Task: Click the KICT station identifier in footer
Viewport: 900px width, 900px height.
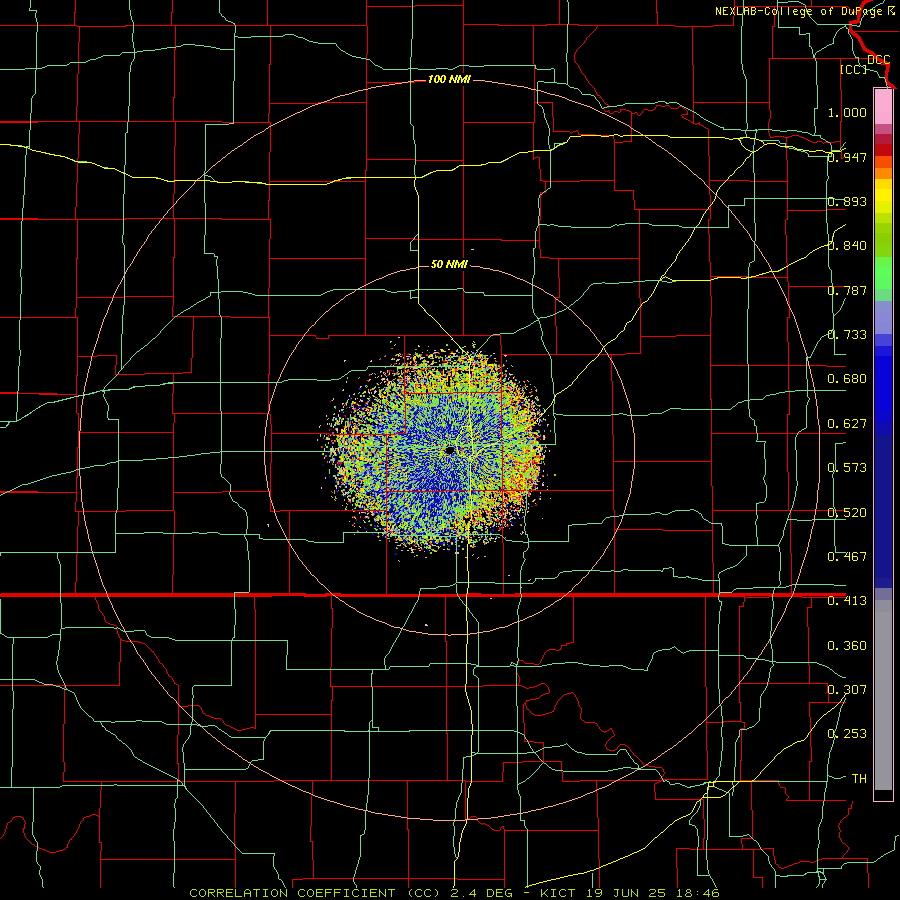Action: 557,893
